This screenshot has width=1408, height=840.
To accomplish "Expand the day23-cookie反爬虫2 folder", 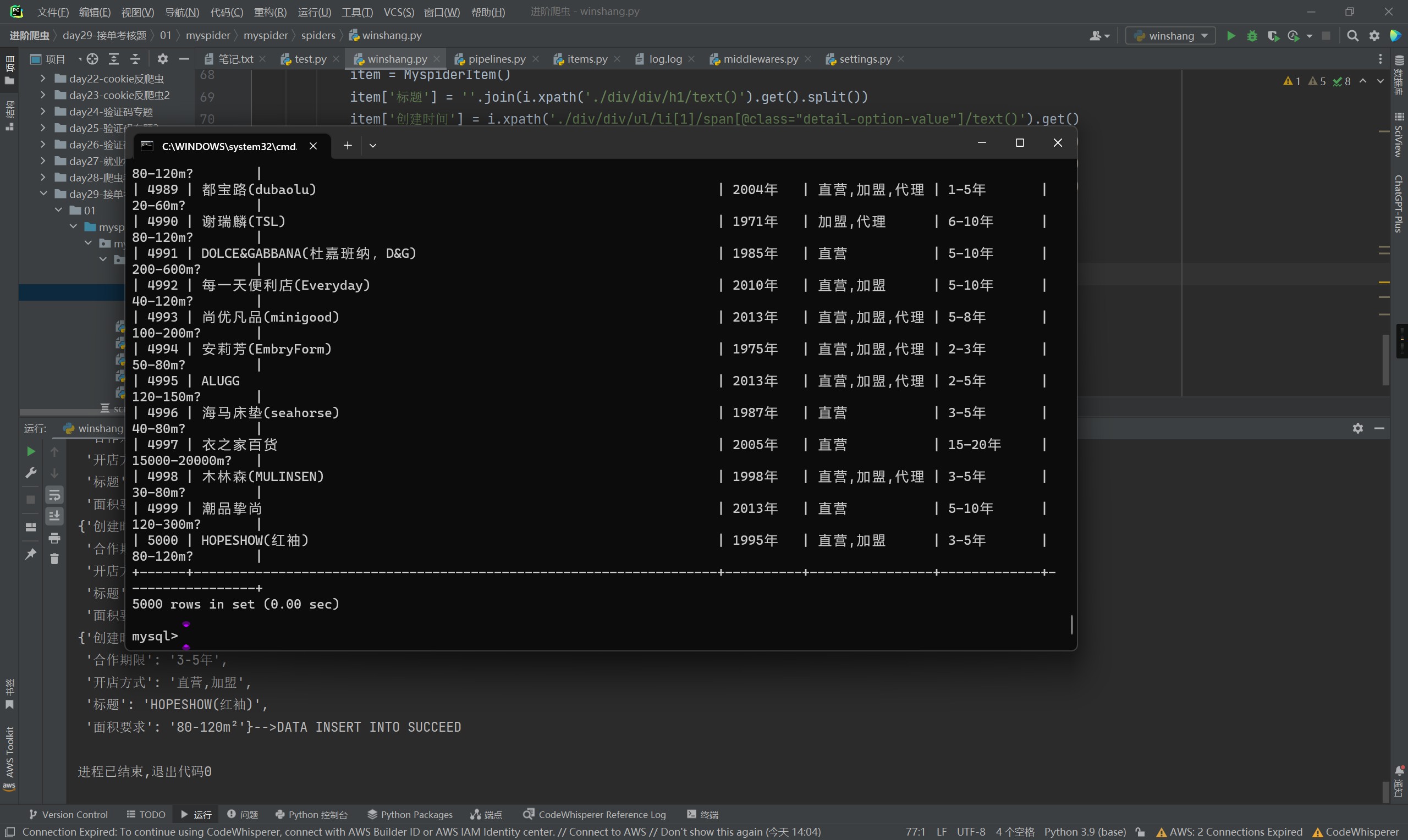I will [43, 95].
